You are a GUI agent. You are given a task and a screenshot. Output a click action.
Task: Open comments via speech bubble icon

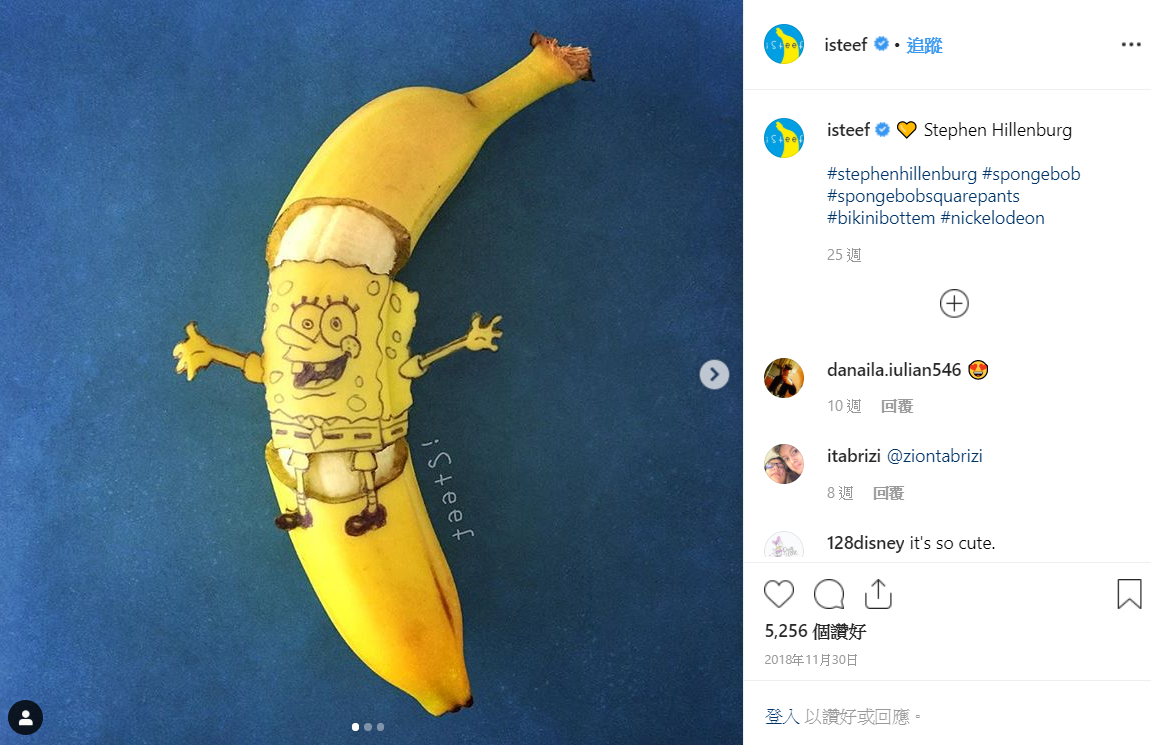point(829,594)
